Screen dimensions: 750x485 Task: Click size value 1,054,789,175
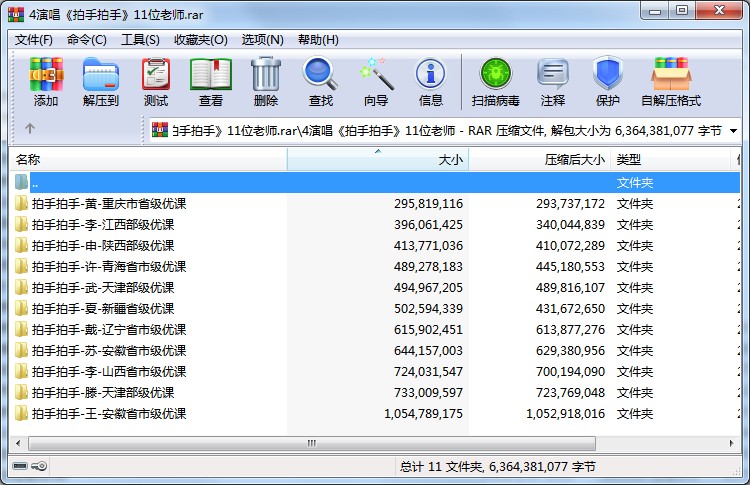coord(423,414)
